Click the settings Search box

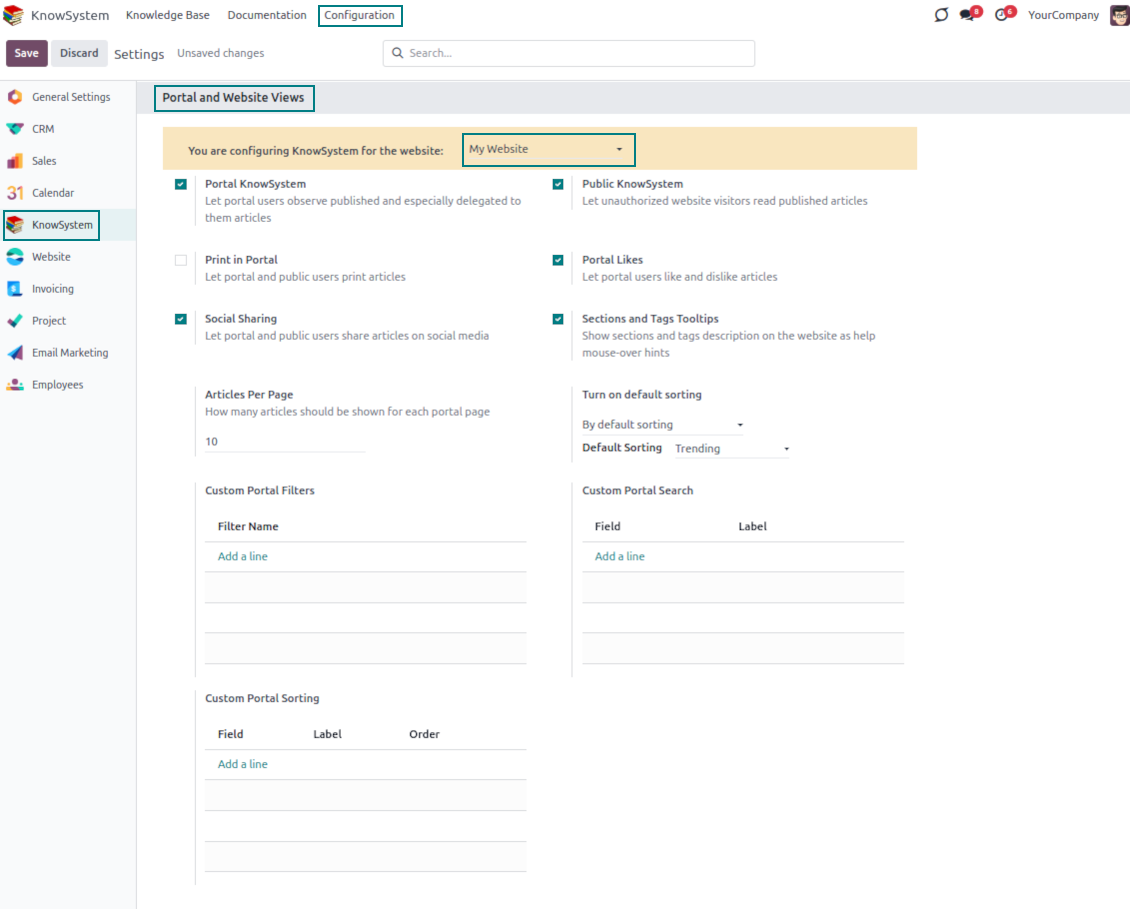coord(570,53)
